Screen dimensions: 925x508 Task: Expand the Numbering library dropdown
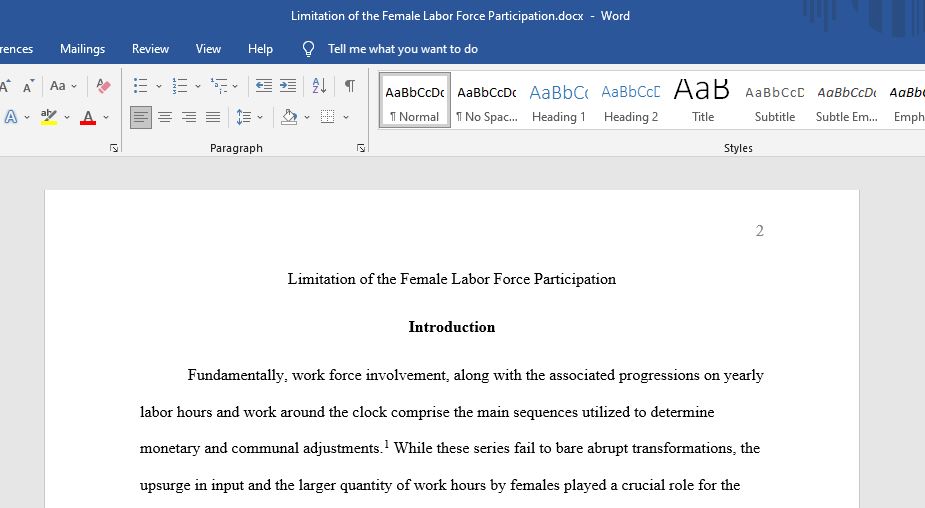tap(198, 87)
